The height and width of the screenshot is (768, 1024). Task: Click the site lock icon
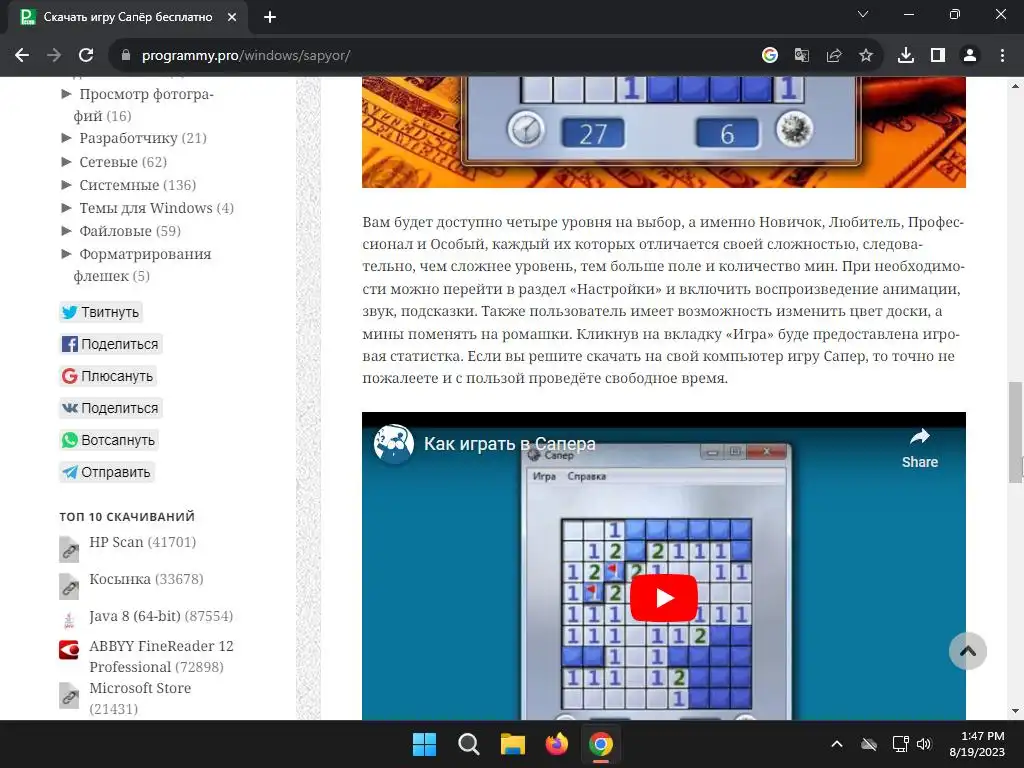(x=126, y=56)
